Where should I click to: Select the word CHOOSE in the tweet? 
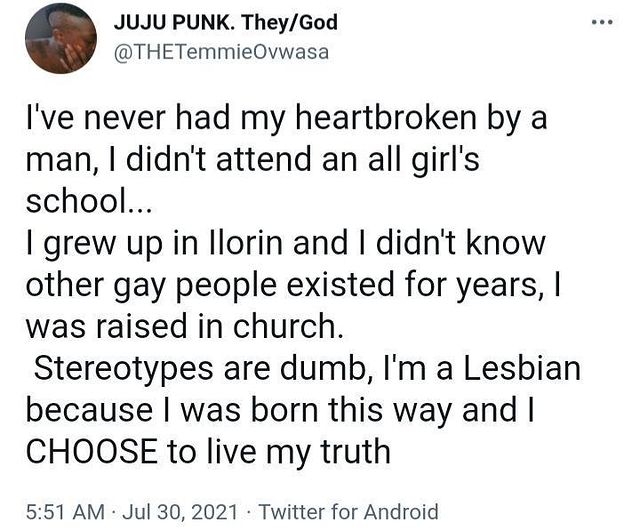tap(92, 451)
